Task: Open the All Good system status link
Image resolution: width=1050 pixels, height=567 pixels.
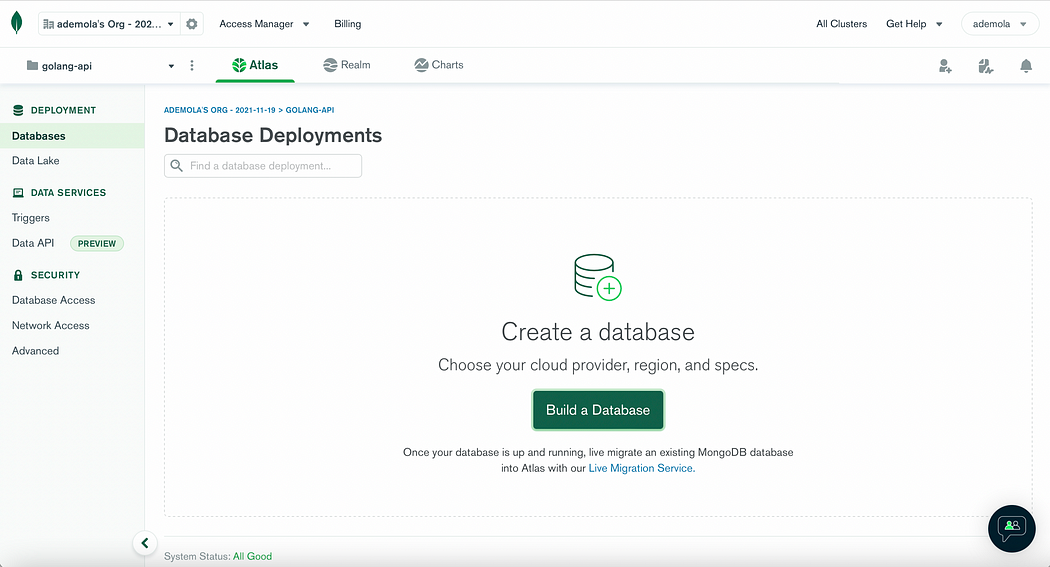Action: click(252, 556)
